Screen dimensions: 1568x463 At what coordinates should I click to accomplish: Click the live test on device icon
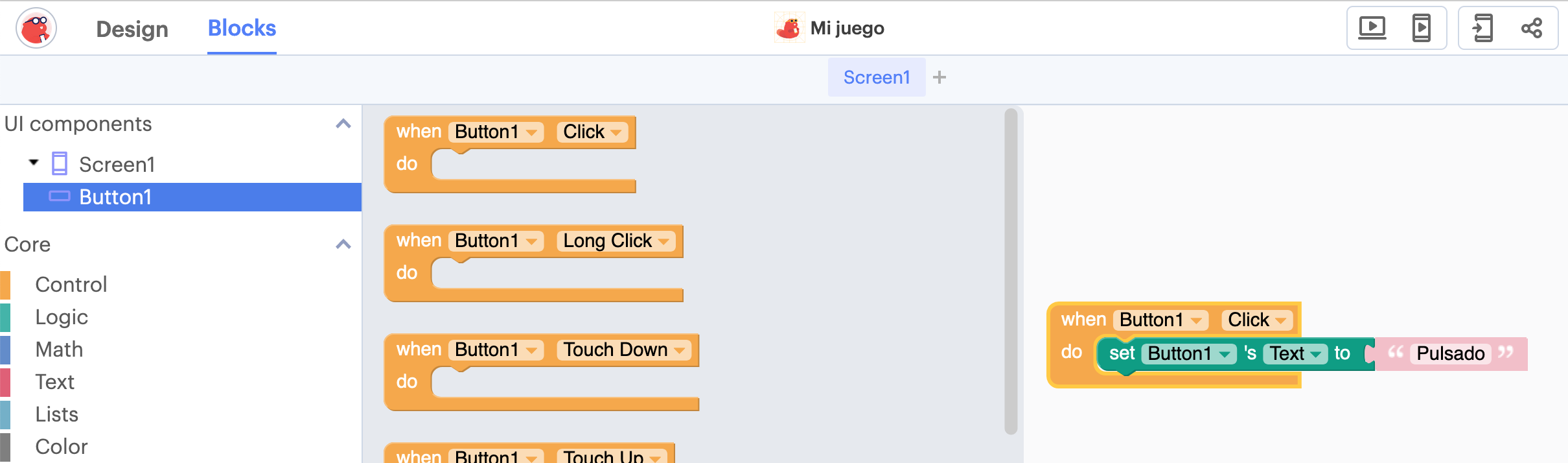pos(1421,29)
